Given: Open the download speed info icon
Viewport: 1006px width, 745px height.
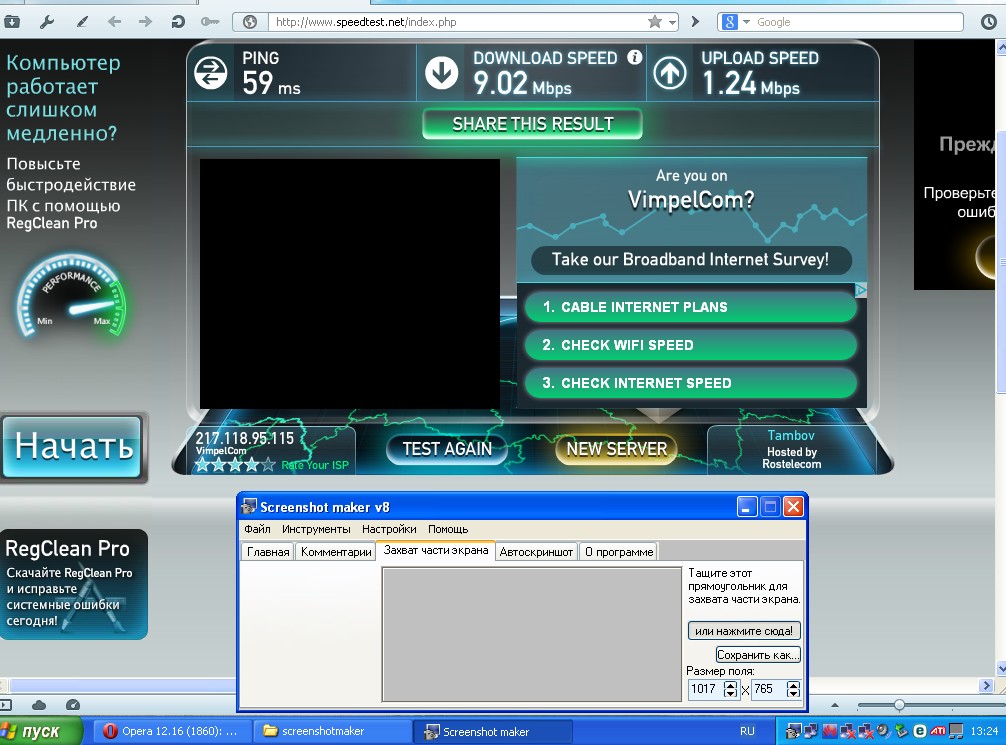Looking at the screenshot, I should (635, 57).
